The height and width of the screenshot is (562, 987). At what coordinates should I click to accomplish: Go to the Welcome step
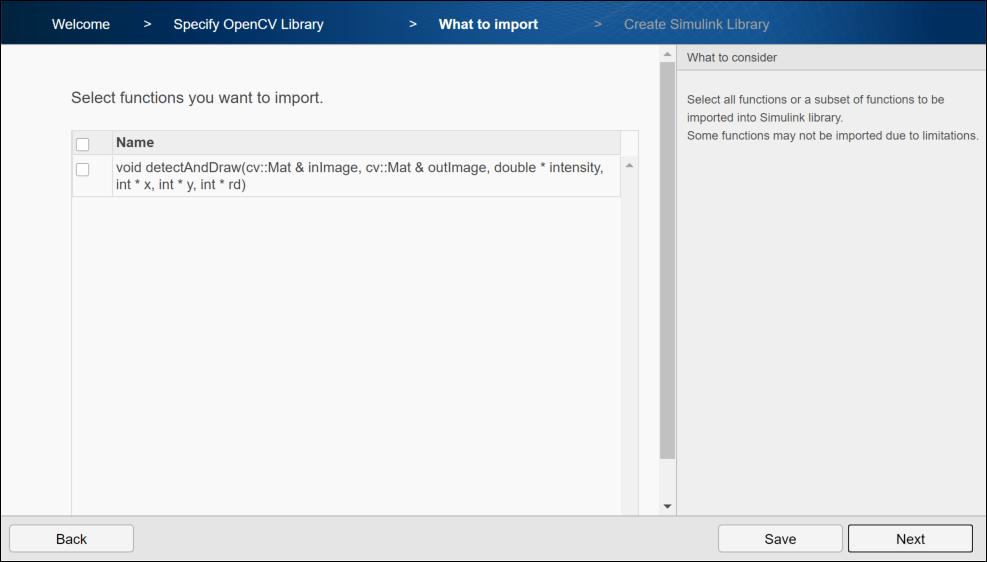81,24
